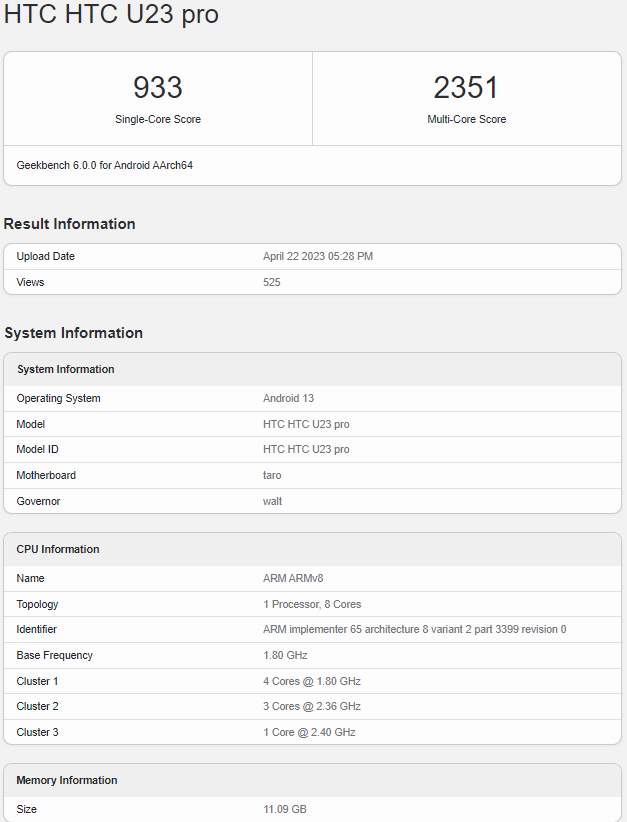This screenshot has height=822, width=627.
Task: Click the Cluster 3 value 1 Core @ 2.40 GHz
Action: 309,733
